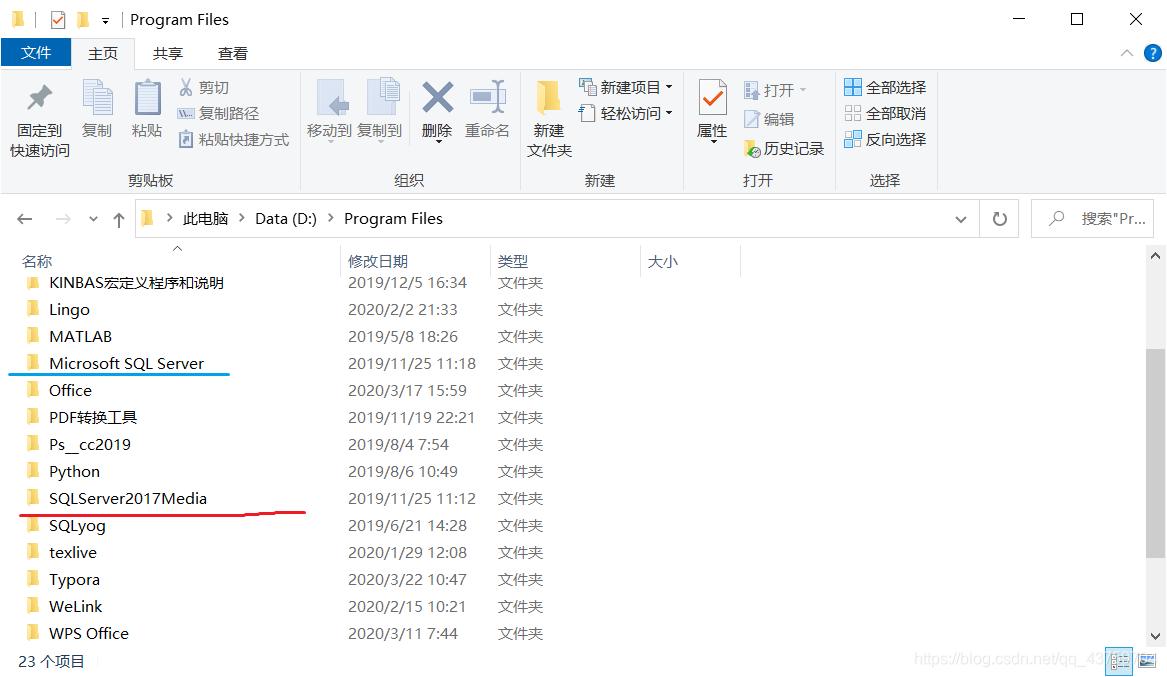Click Properties checkmark icon in title bar
The image size is (1167, 677).
click(58, 20)
